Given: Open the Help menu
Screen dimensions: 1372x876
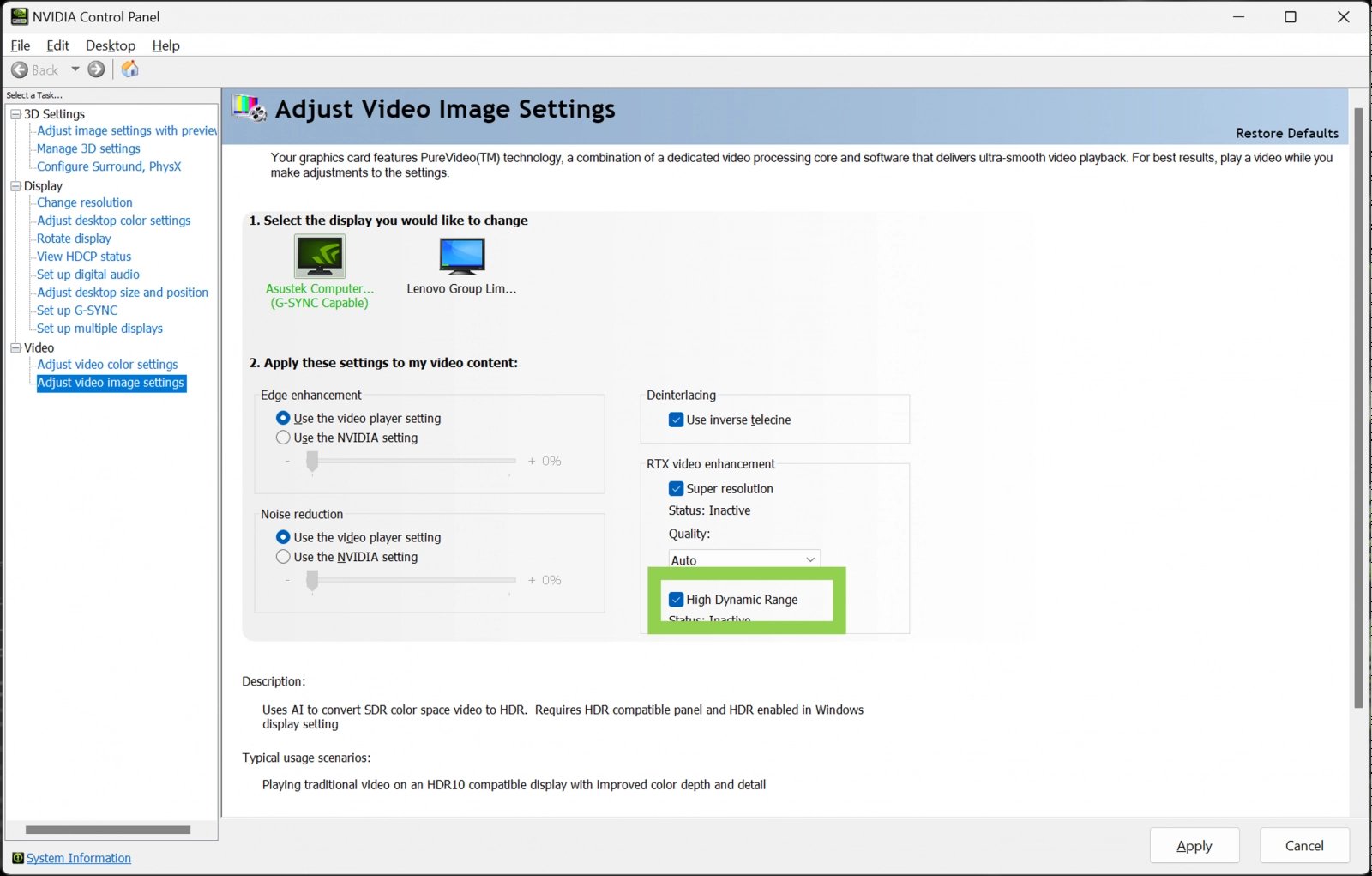Looking at the screenshot, I should point(165,45).
